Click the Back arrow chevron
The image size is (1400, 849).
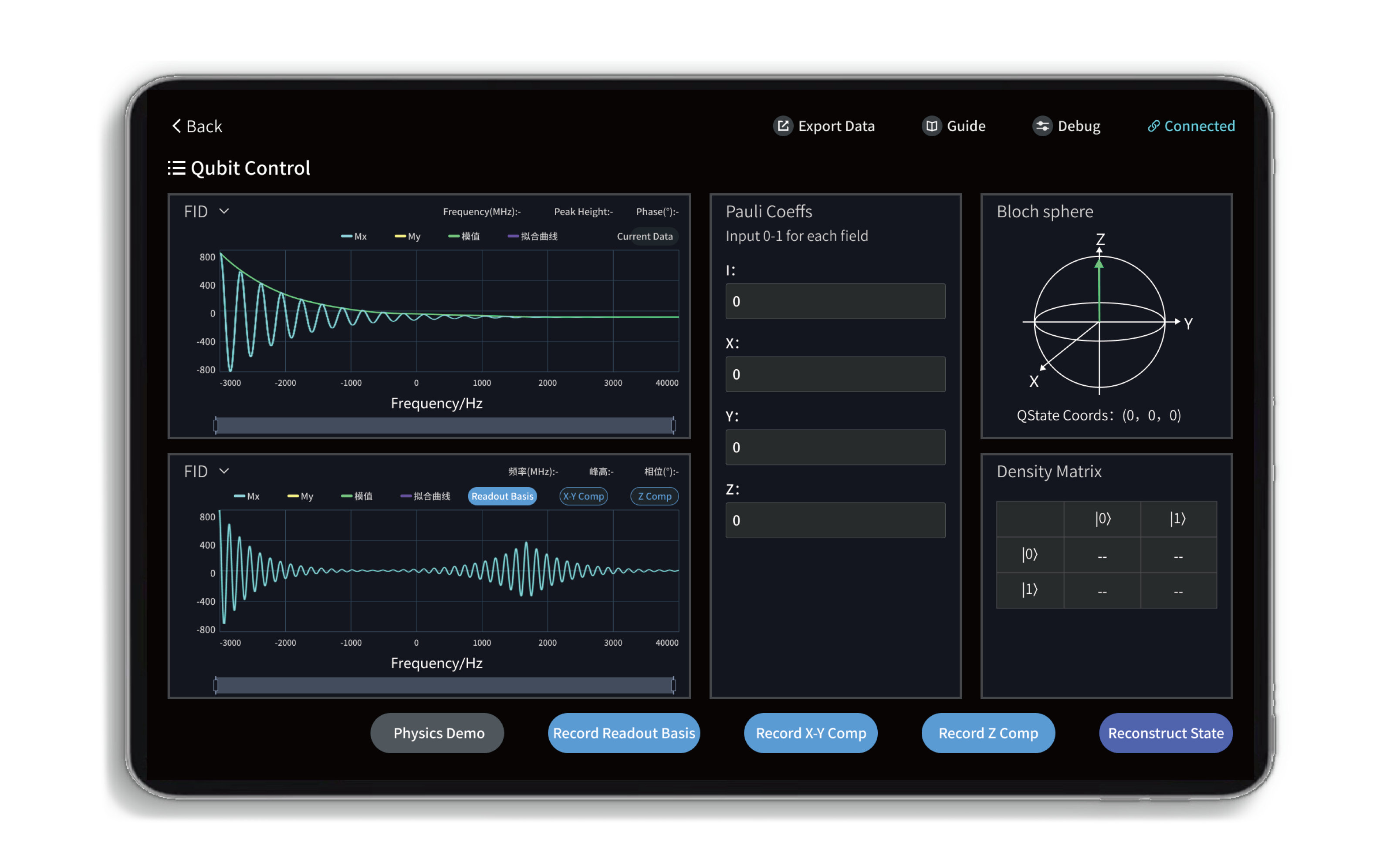tap(177, 126)
